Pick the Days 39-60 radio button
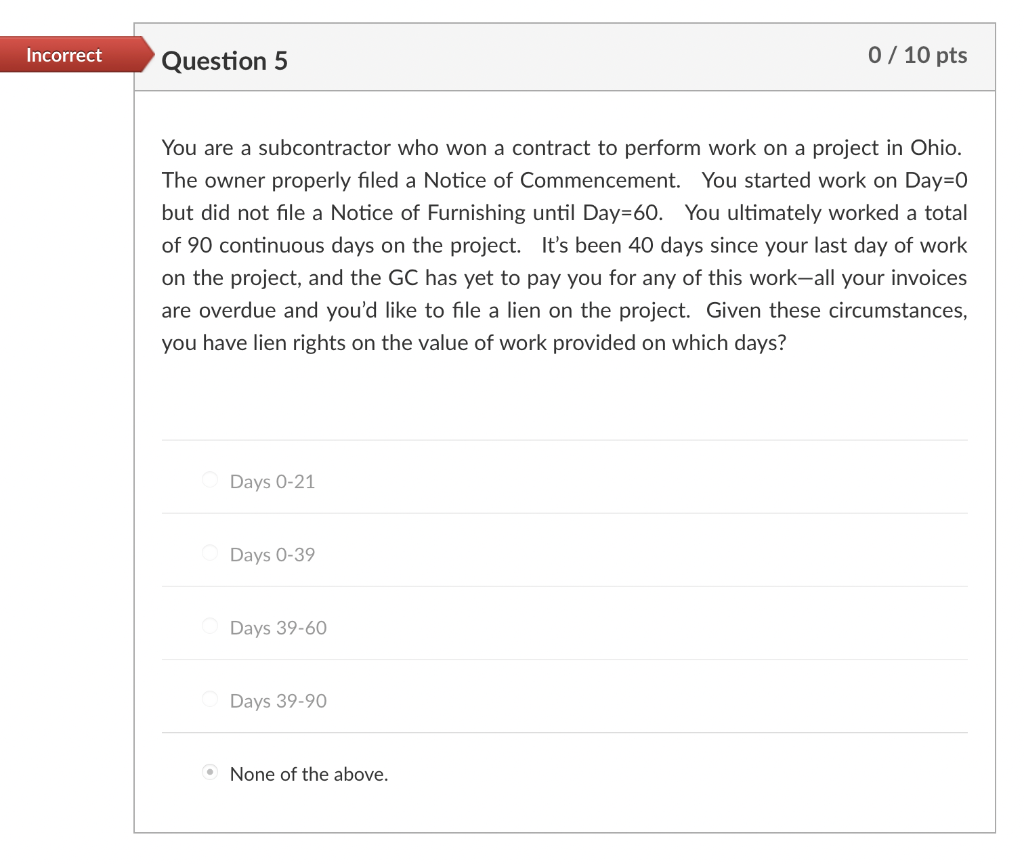The width and height of the screenshot is (1024, 864). [210, 626]
